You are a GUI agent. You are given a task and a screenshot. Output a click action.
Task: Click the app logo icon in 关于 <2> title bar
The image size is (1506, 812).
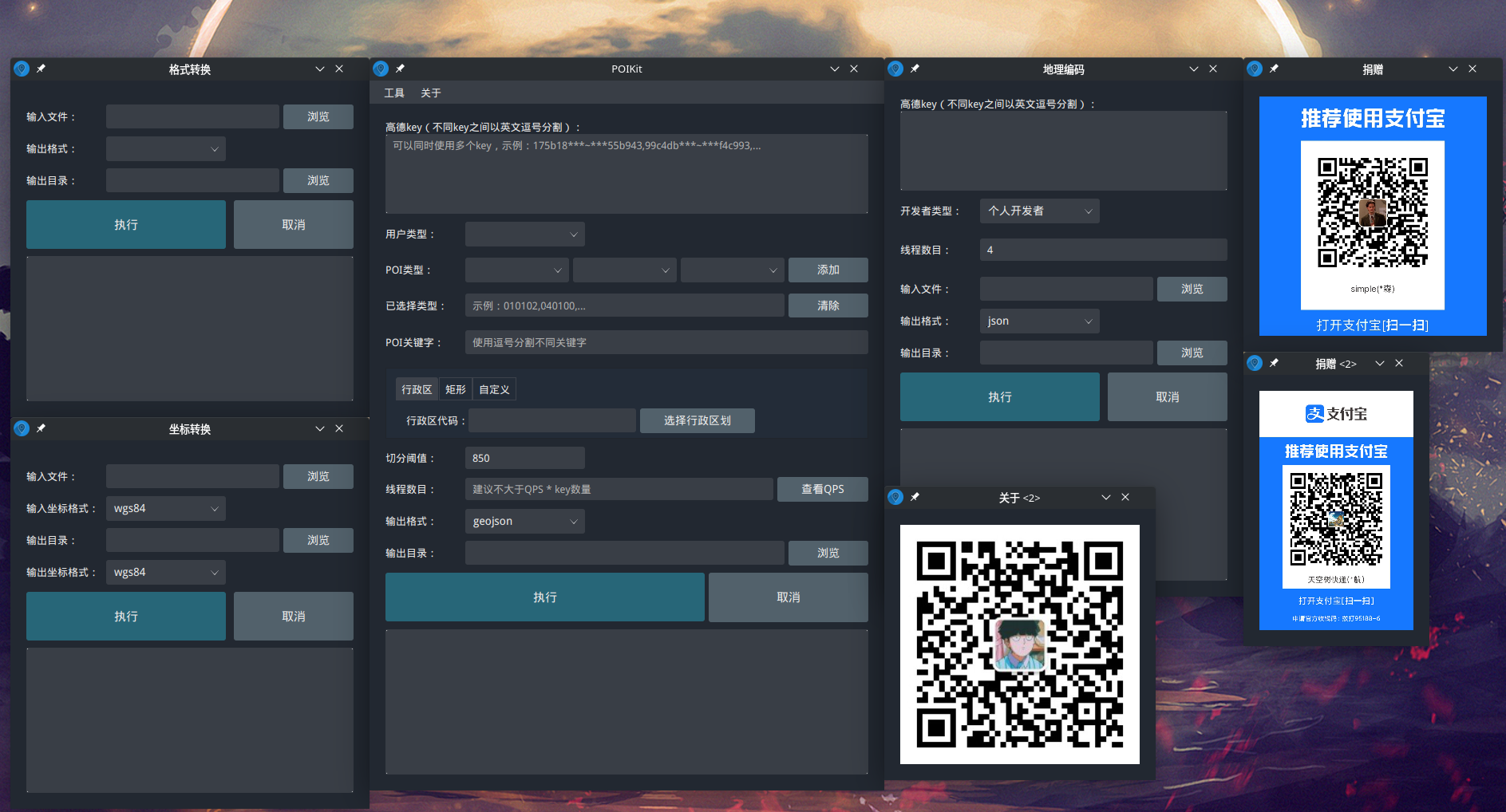(895, 497)
